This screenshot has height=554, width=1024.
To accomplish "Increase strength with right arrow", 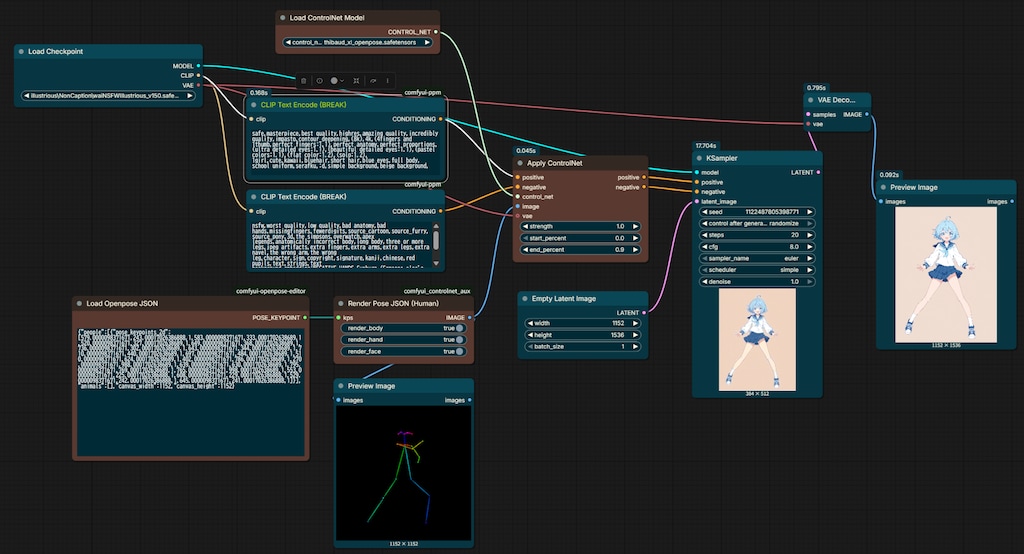I will click(x=635, y=227).
